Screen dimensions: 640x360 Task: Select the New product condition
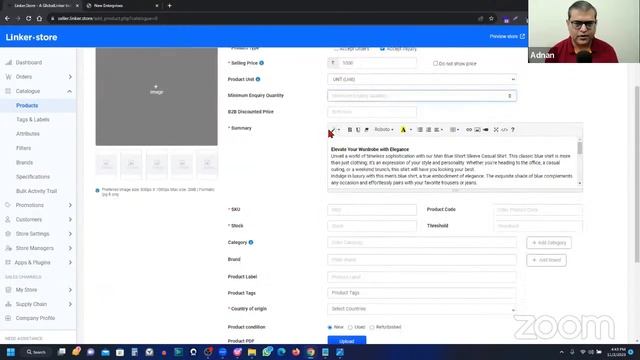(330, 327)
